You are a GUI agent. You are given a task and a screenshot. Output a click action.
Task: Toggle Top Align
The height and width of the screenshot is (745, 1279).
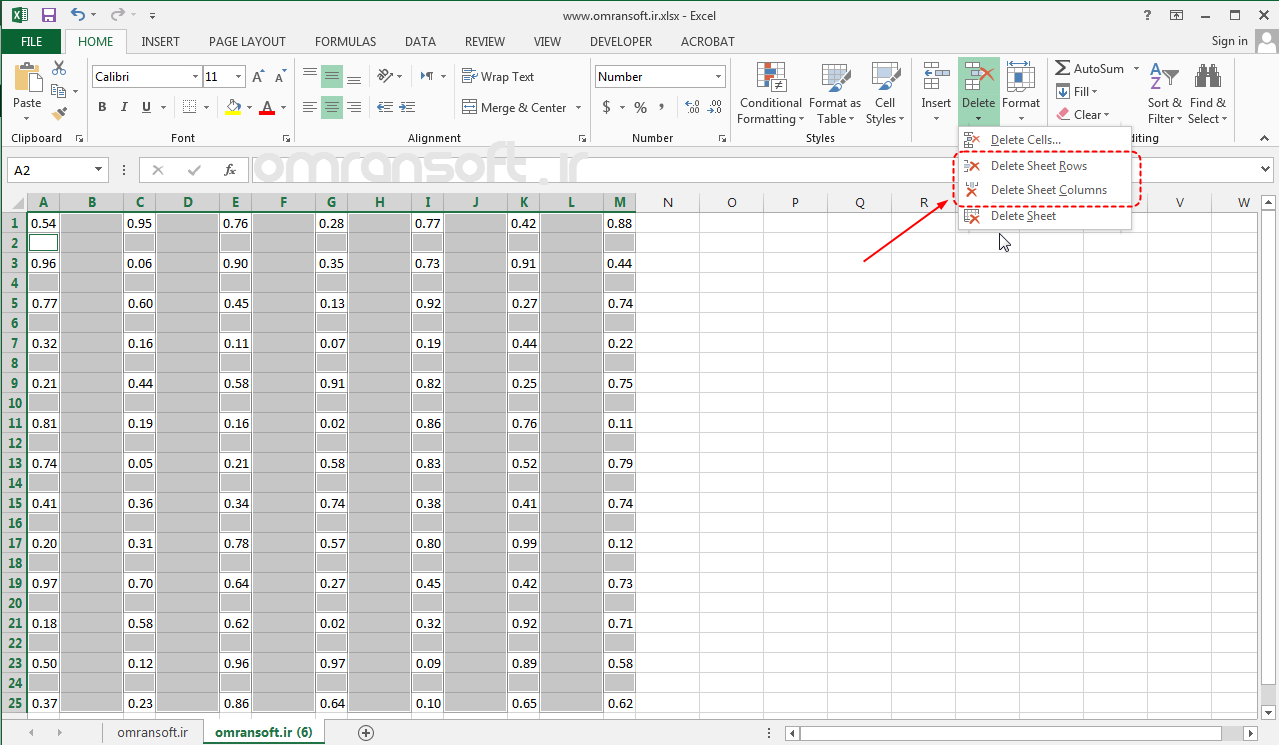point(310,76)
